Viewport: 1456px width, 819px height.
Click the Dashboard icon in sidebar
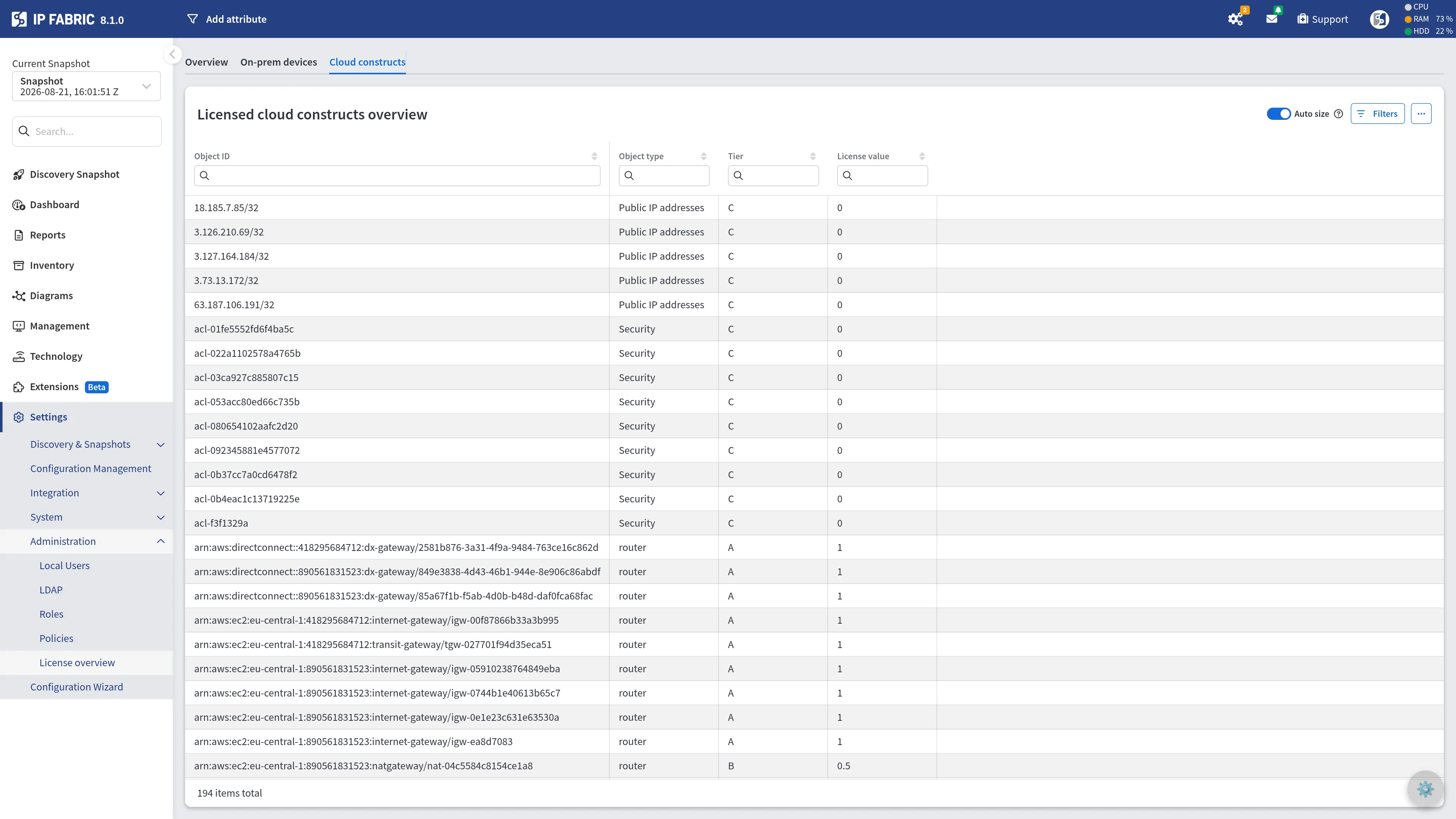coord(19,205)
